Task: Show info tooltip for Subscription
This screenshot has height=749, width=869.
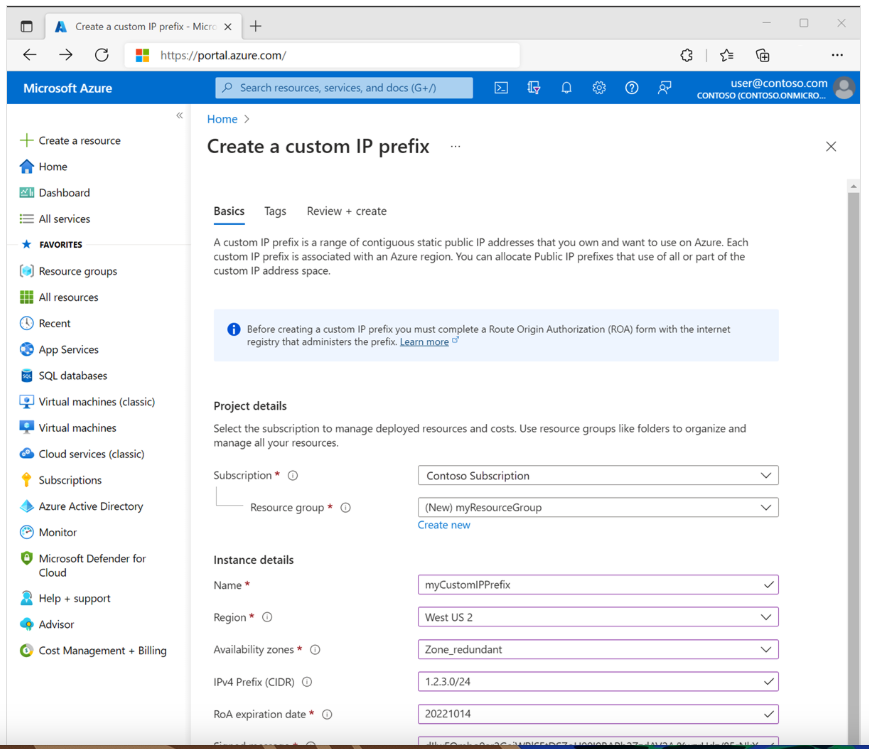Action: point(293,475)
